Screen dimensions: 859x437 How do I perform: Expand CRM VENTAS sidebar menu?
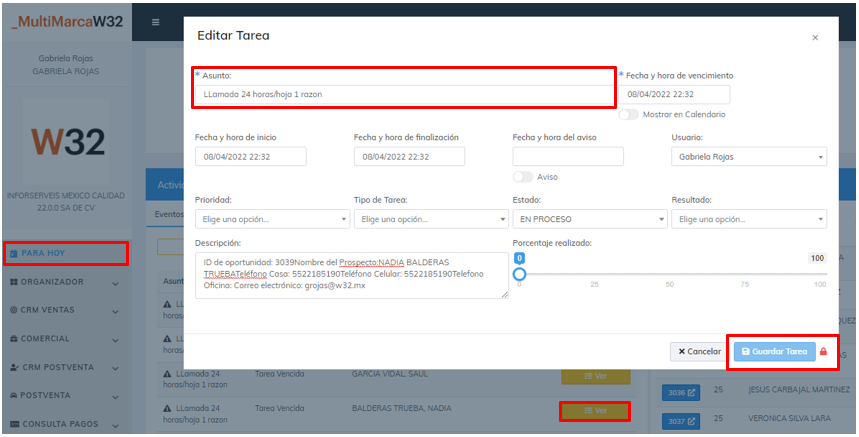[65, 310]
